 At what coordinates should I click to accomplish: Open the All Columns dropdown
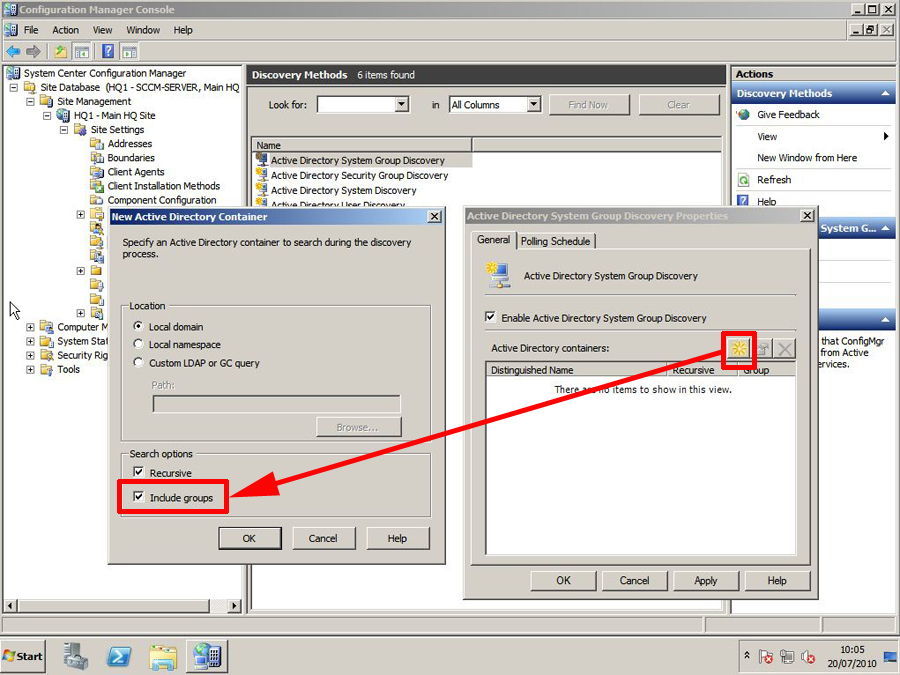534,104
